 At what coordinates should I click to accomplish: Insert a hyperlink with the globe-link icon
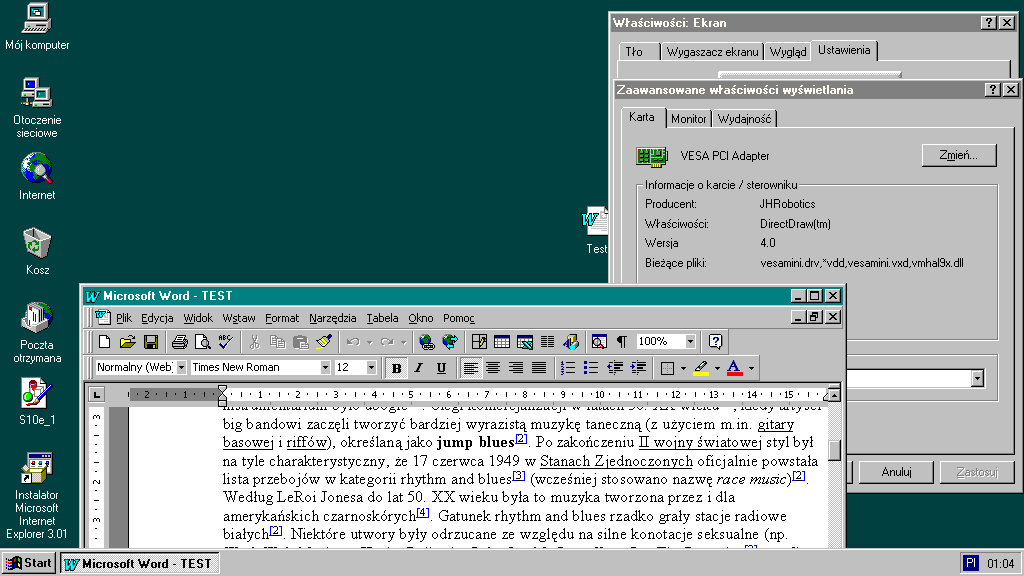click(x=426, y=342)
